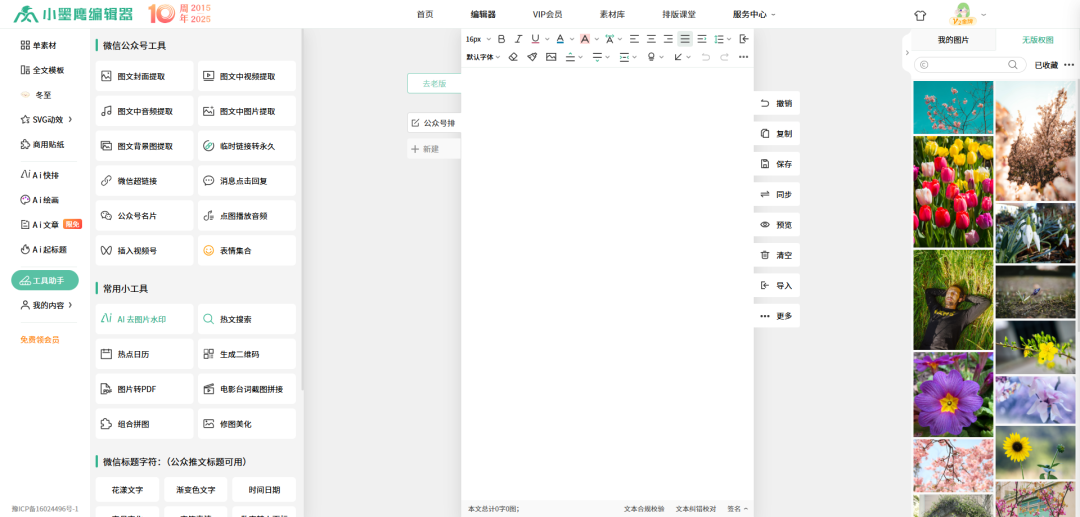1080x517 pixels.
Task: Click the T-shirt skin icon
Action: point(920,14)
